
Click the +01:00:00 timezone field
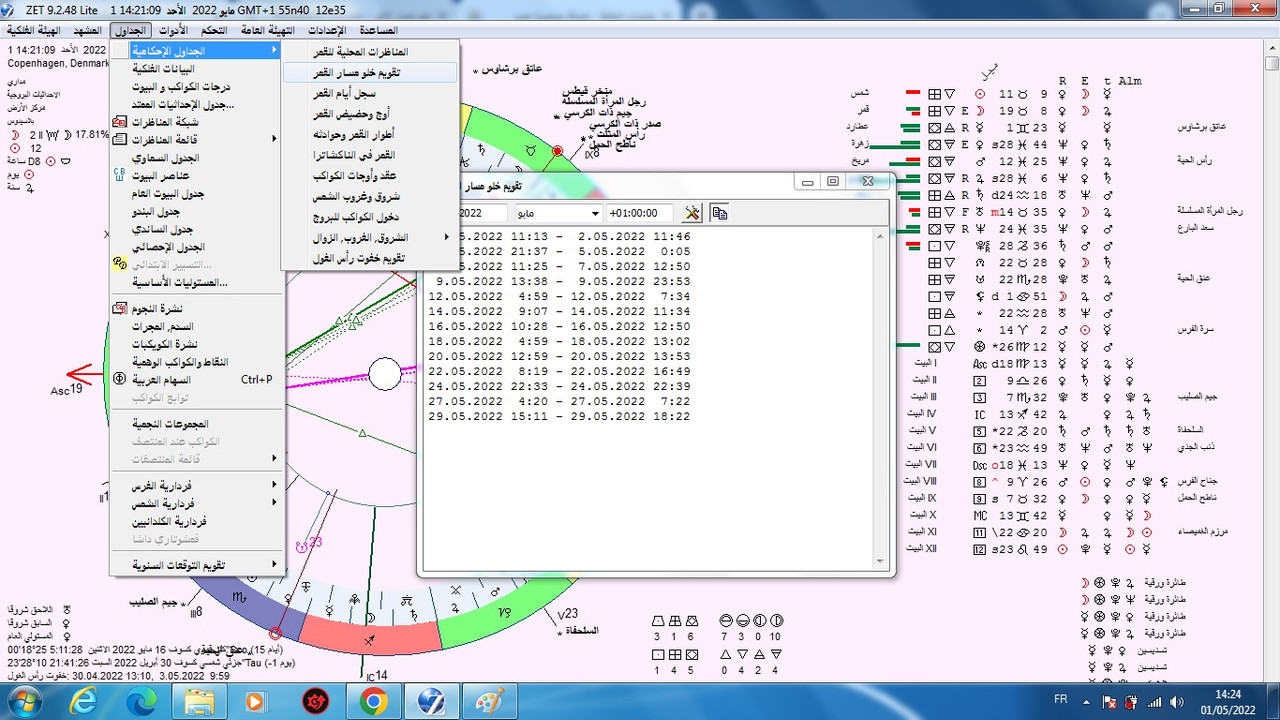click(x=642, y=213)
